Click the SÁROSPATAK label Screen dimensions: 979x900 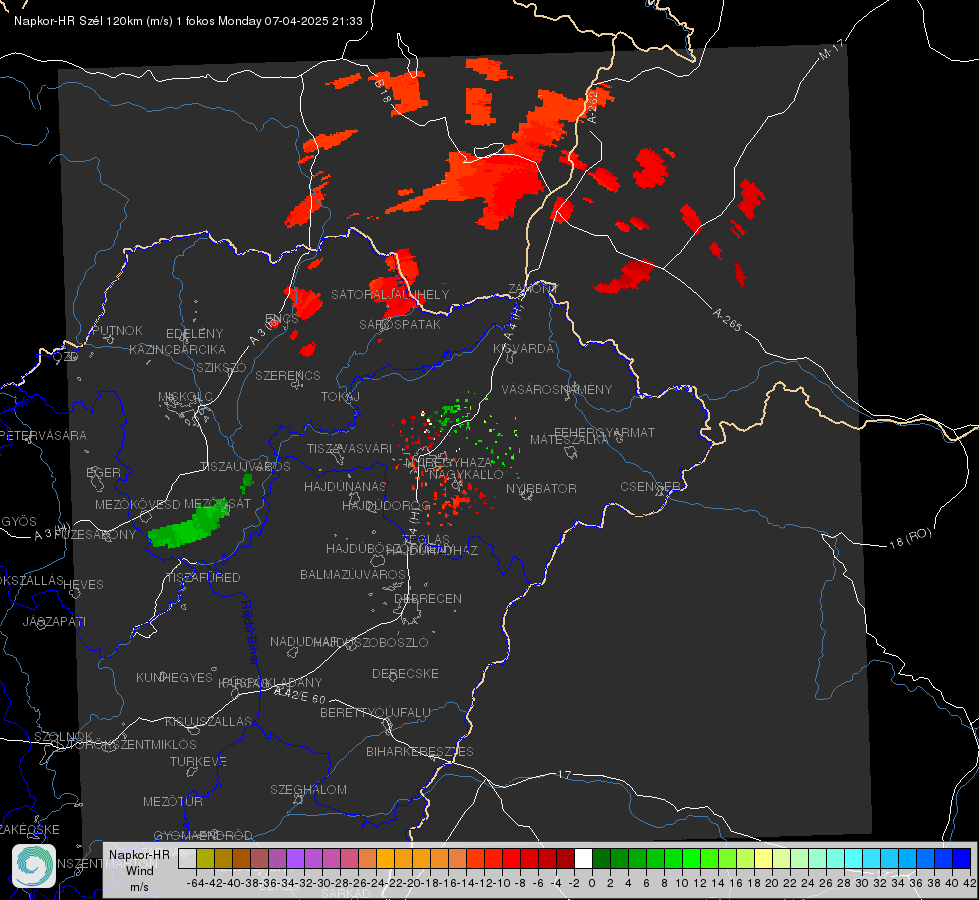point(400,324)
